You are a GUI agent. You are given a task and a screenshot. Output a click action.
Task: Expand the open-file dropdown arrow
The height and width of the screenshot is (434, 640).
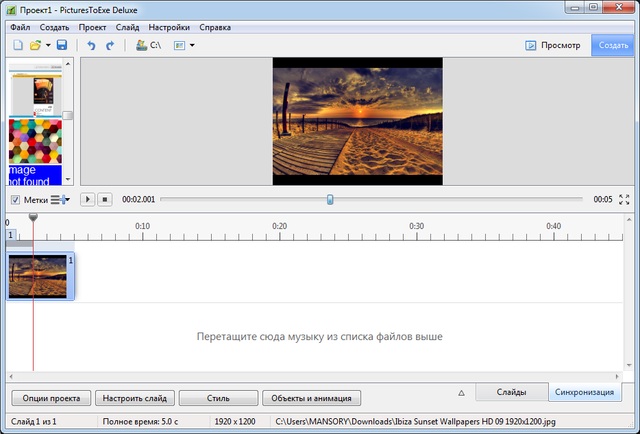coord(47,46)
